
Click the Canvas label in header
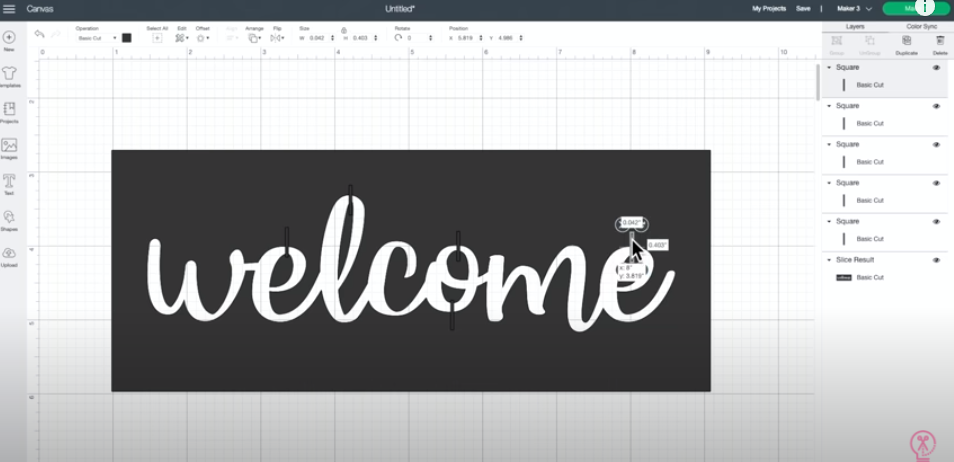tap(40, 9)
